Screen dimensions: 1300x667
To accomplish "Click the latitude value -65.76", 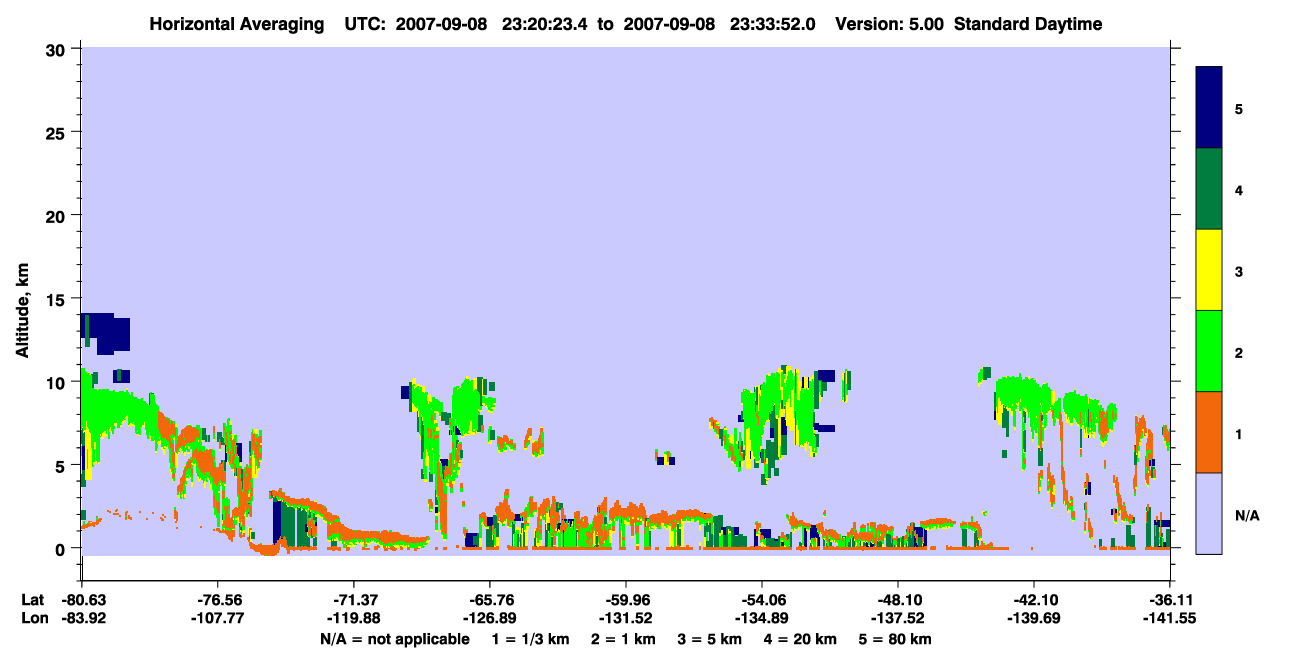I will 490,600.
